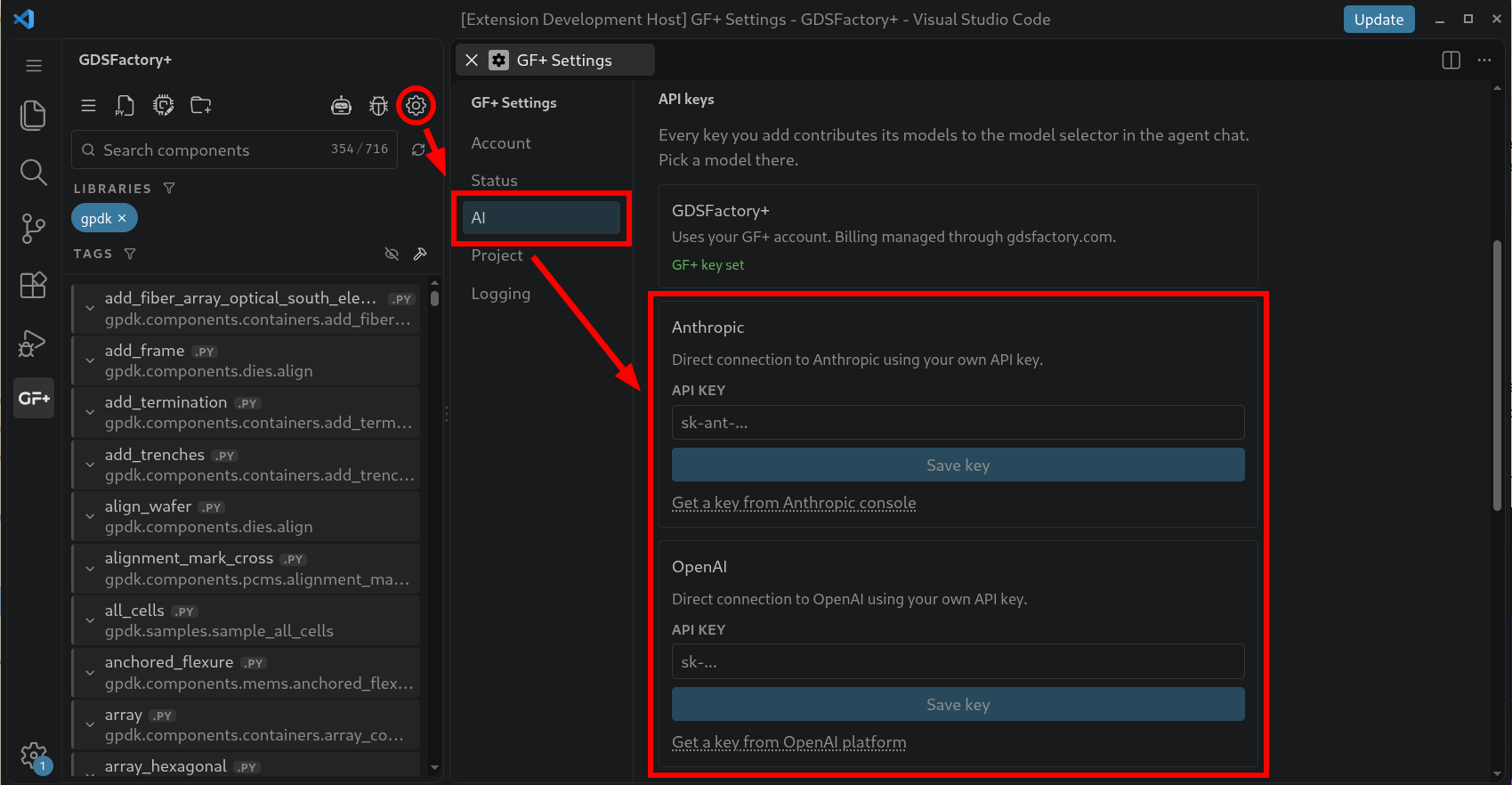
Task: Open the Manage gear in the activity bar
Action: click(34, 757)
